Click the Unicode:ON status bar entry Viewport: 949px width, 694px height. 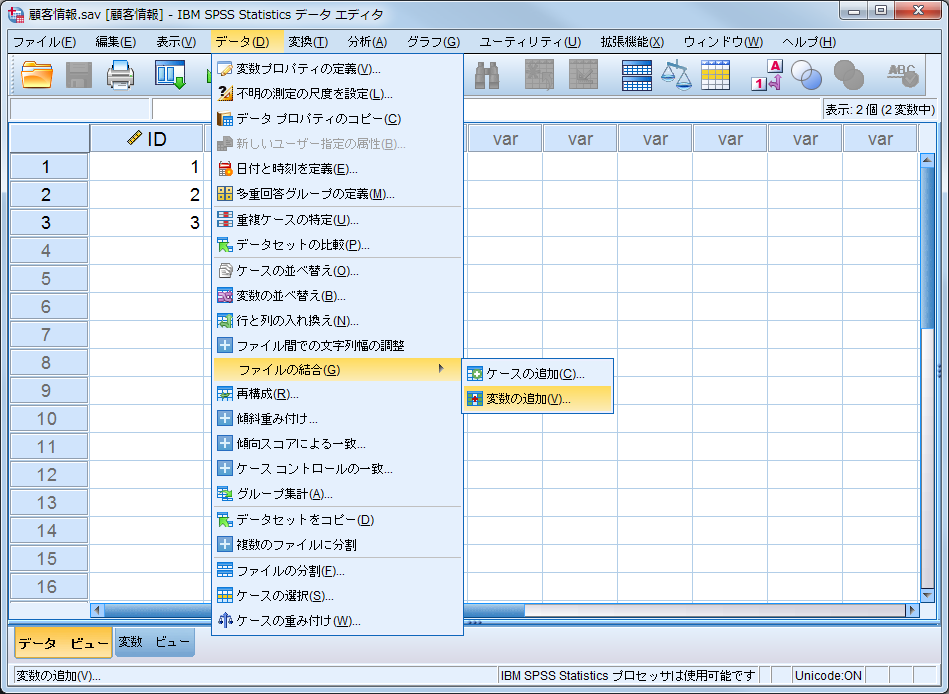pos(828,675)
